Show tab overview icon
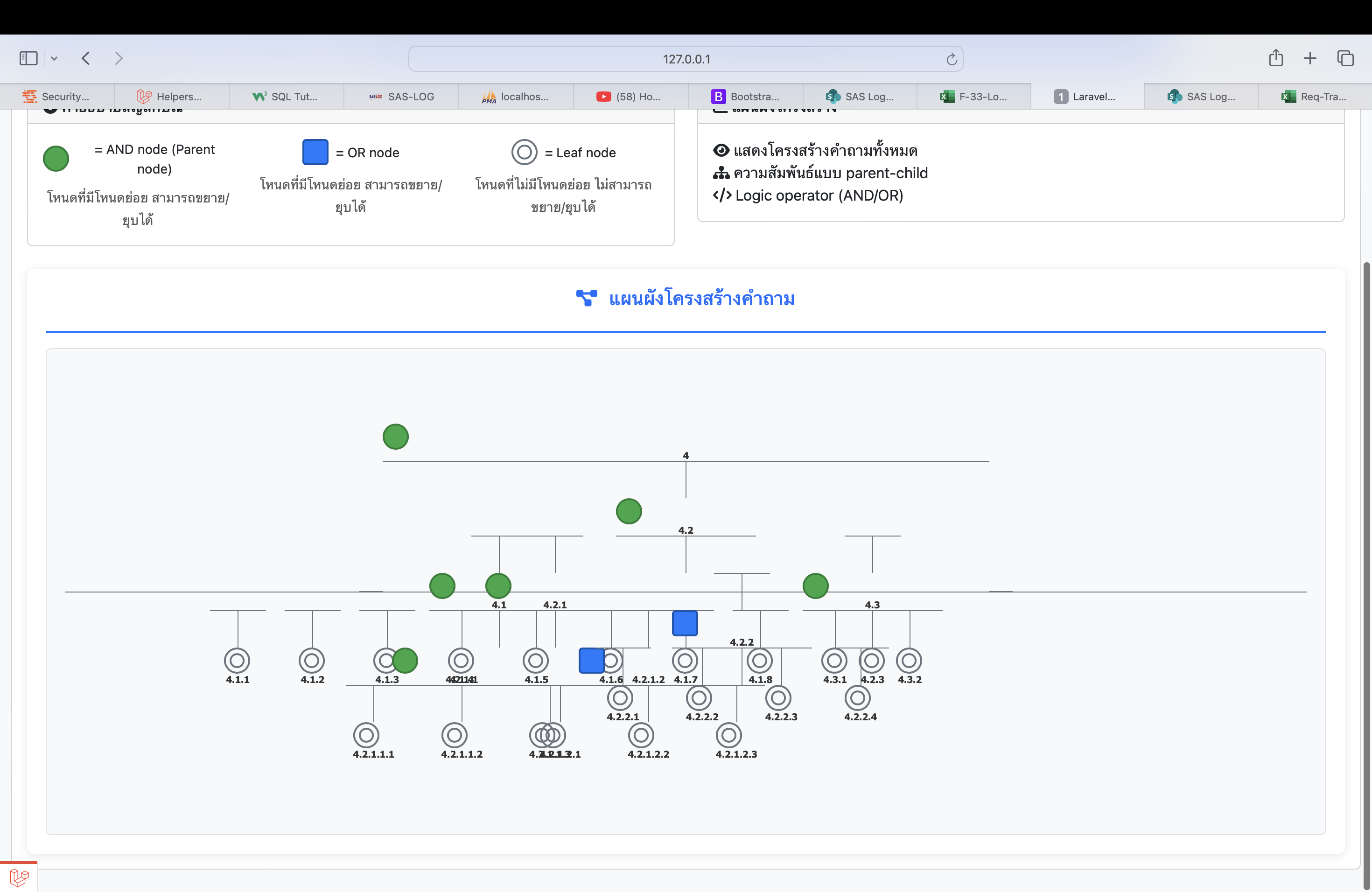This screenshot has width=1372, height=892. (x=1345, y=58)
